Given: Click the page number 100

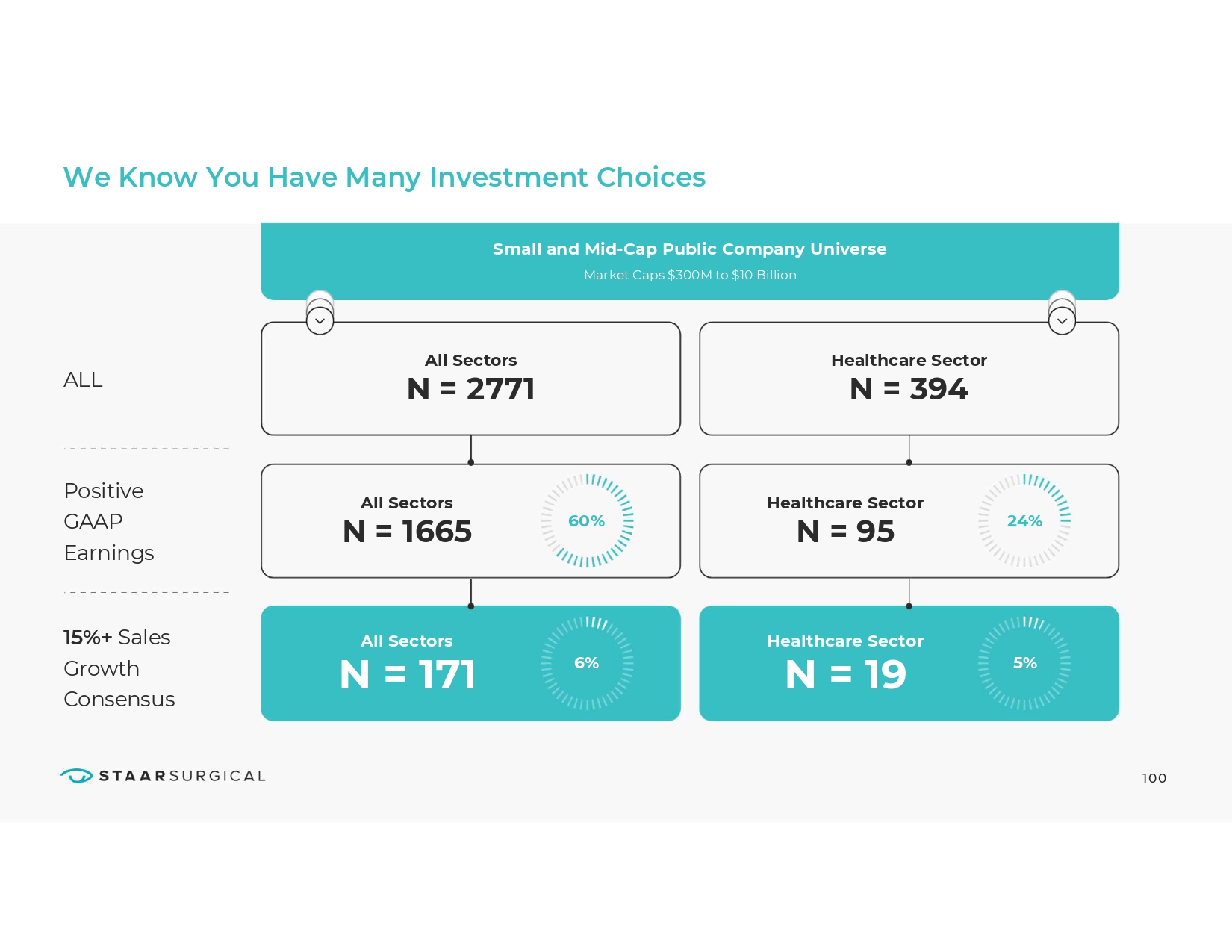Looking at the screenshot, I should [x=1154, y=778].
